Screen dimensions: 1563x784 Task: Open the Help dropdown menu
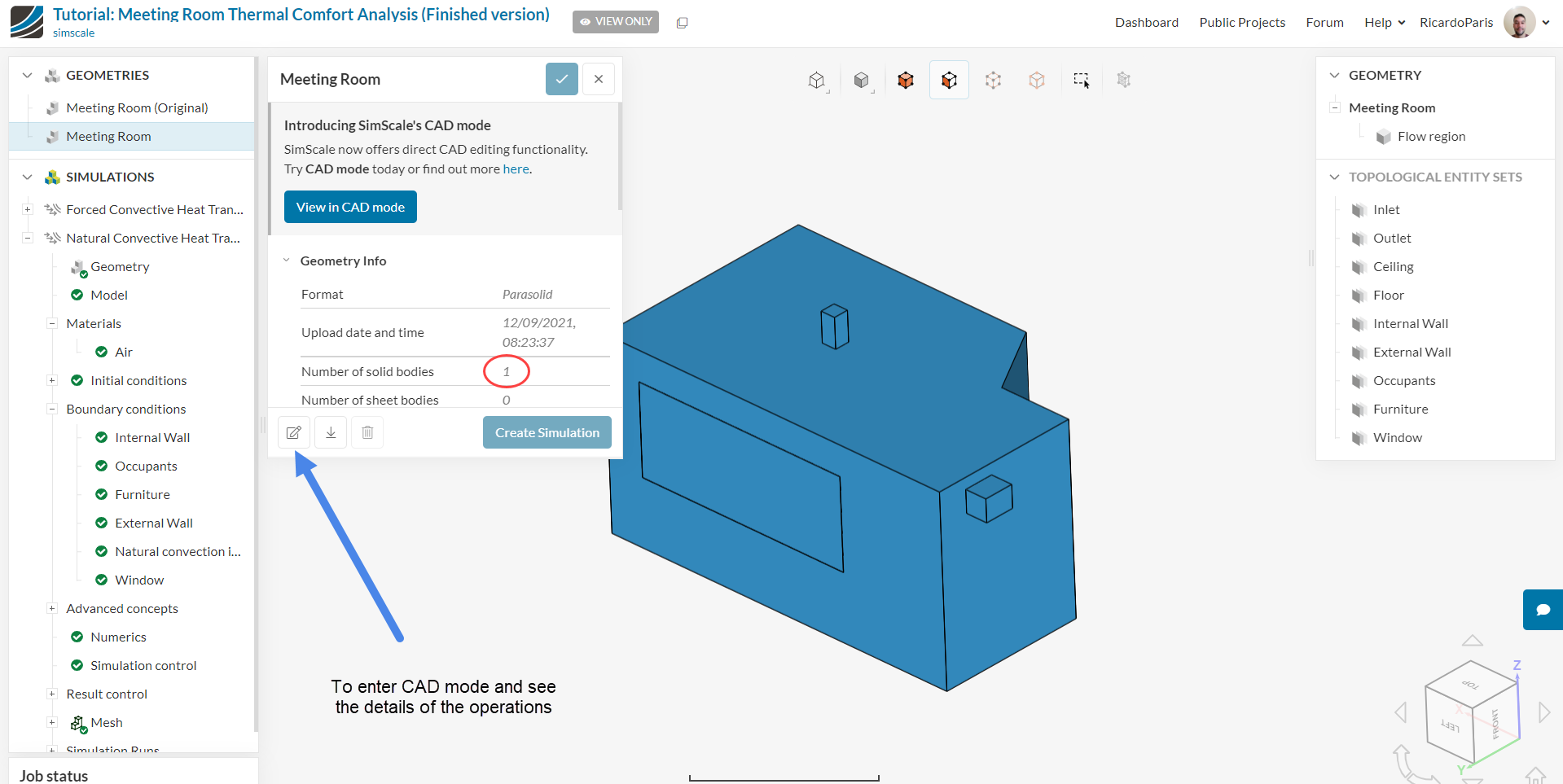point(1385,22)
